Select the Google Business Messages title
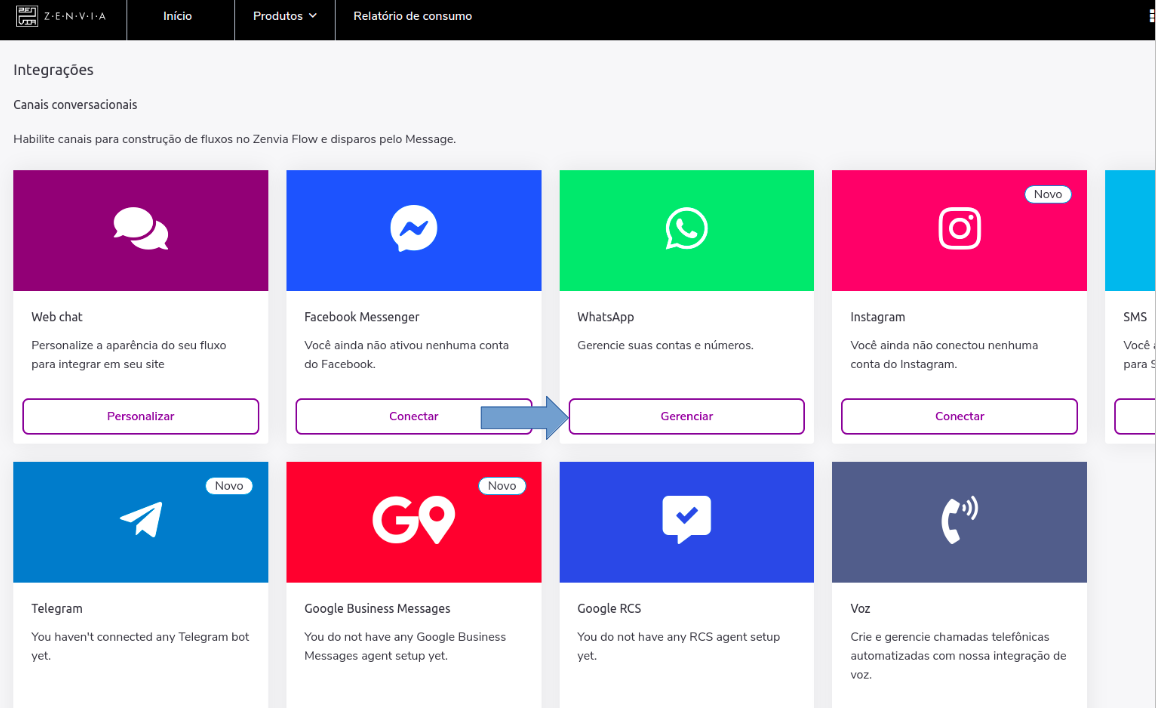 tap(377, 609)
